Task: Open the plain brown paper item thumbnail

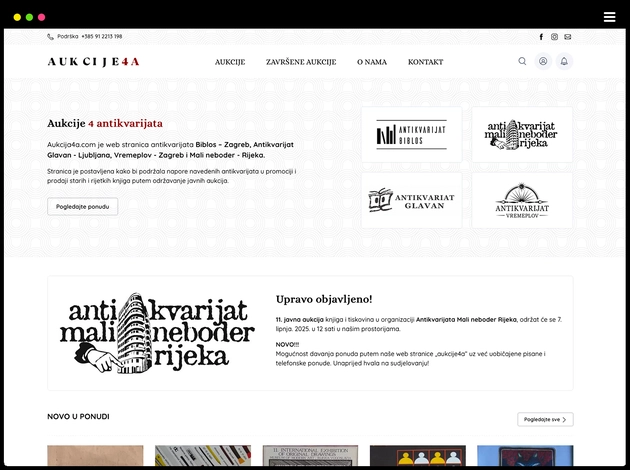Action: (x=95, y=456)
